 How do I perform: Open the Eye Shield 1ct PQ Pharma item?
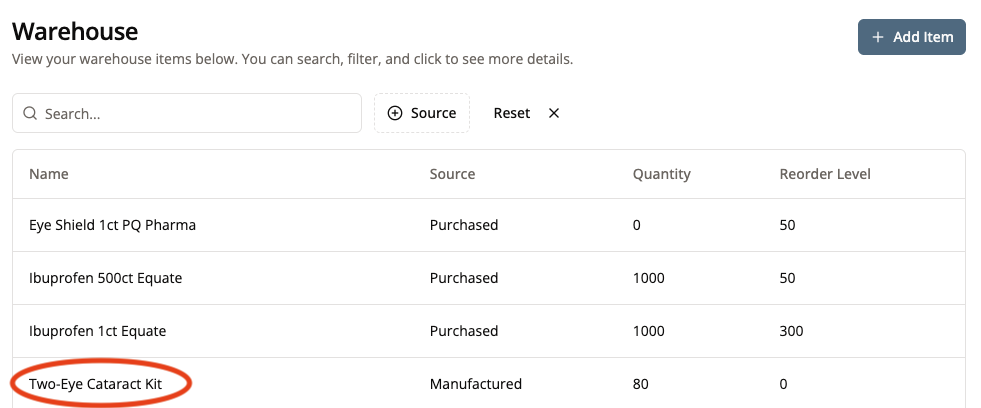click(112, 225)
